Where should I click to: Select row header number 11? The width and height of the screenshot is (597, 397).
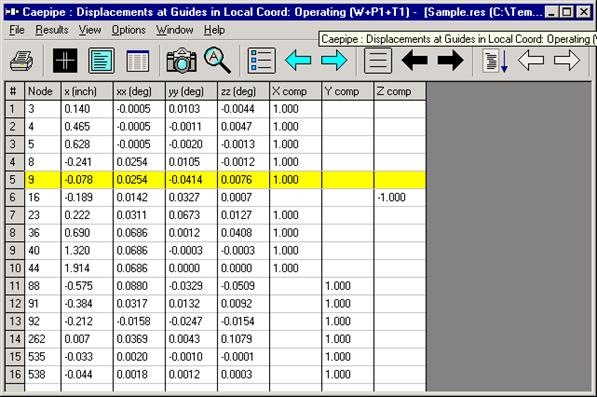point(15,286)
